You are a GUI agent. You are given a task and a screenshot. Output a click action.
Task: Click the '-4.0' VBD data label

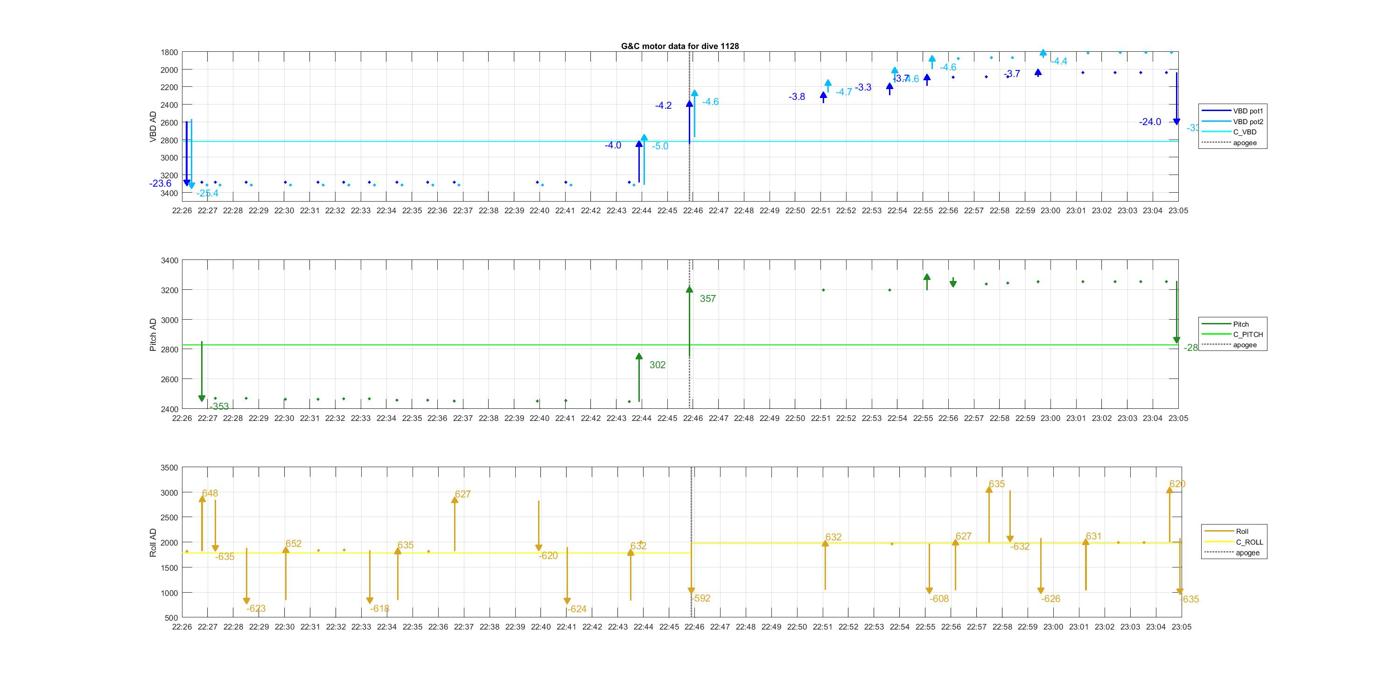[613, 146]
